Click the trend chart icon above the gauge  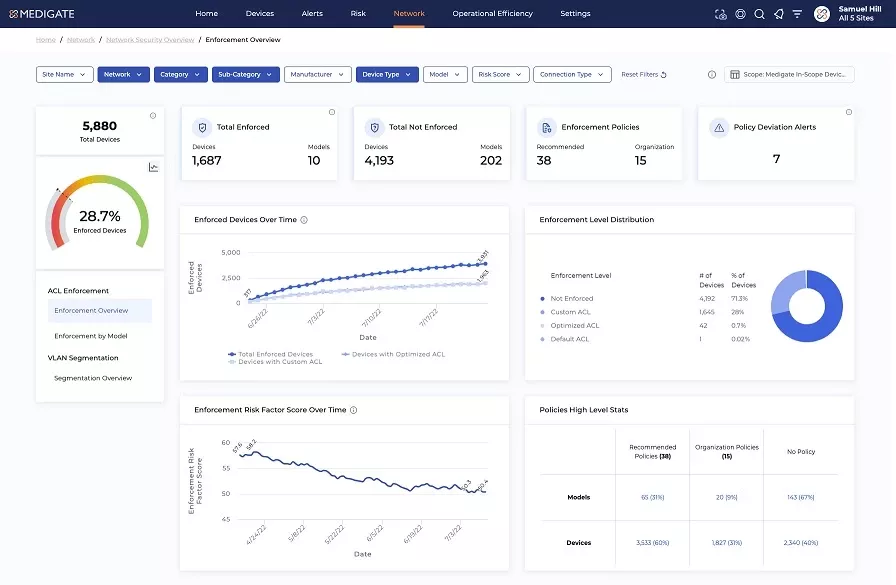click(153, 167)
